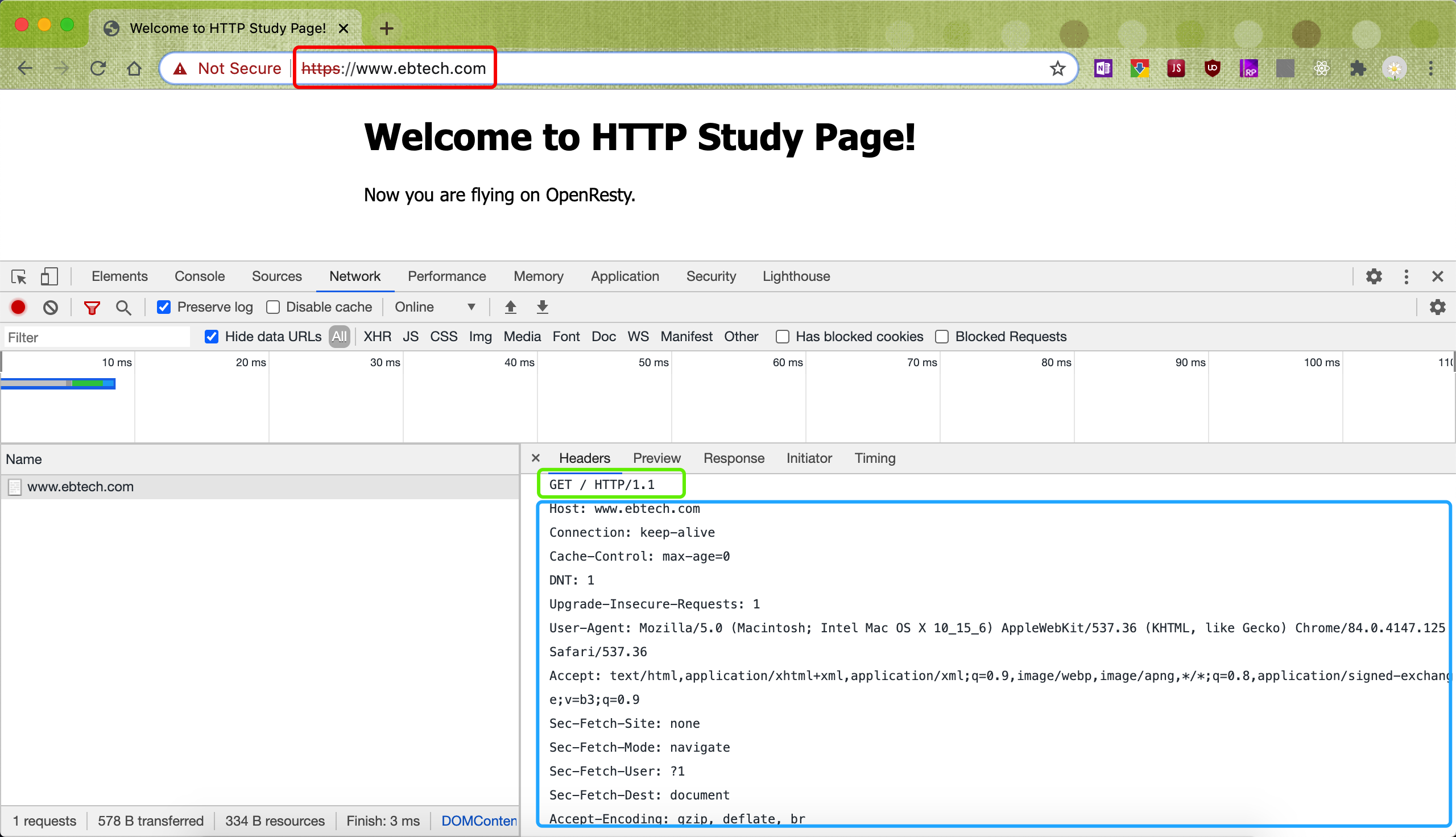The height and width of the screenshot is (837, 1456).
Task: Bookmark this page with the star icon
Action: click(1057, 68)
